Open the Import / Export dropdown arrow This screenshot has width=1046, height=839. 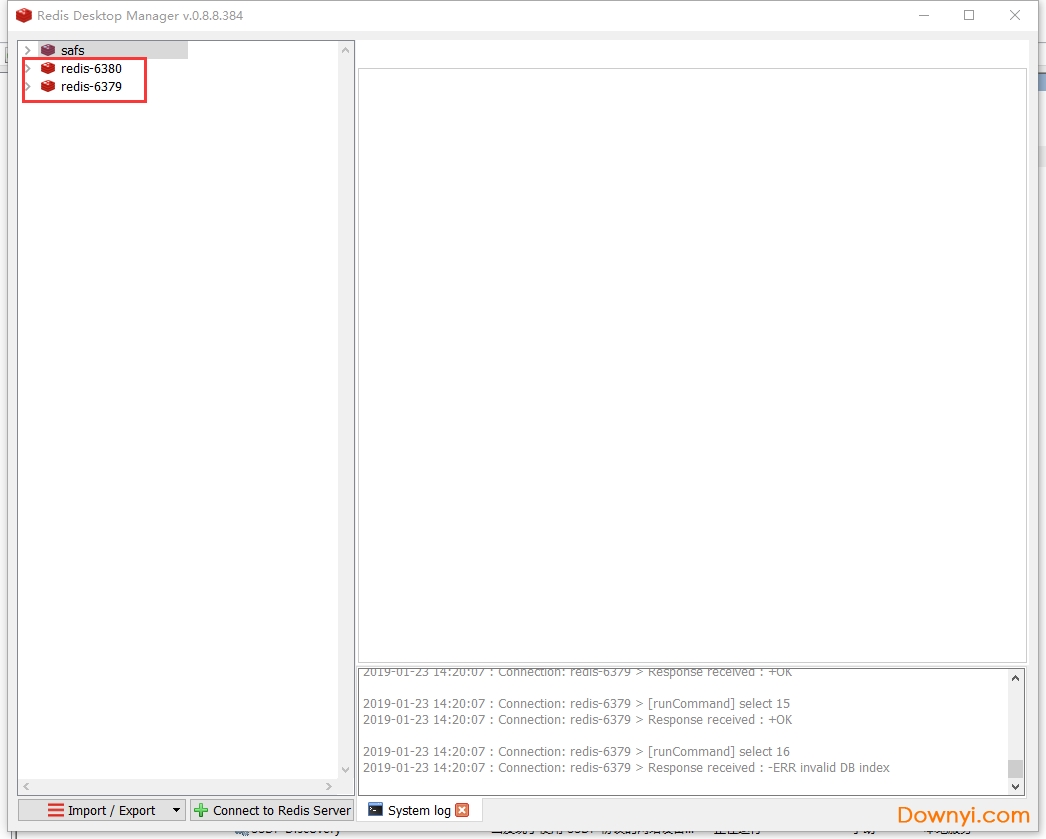point(176,810)
